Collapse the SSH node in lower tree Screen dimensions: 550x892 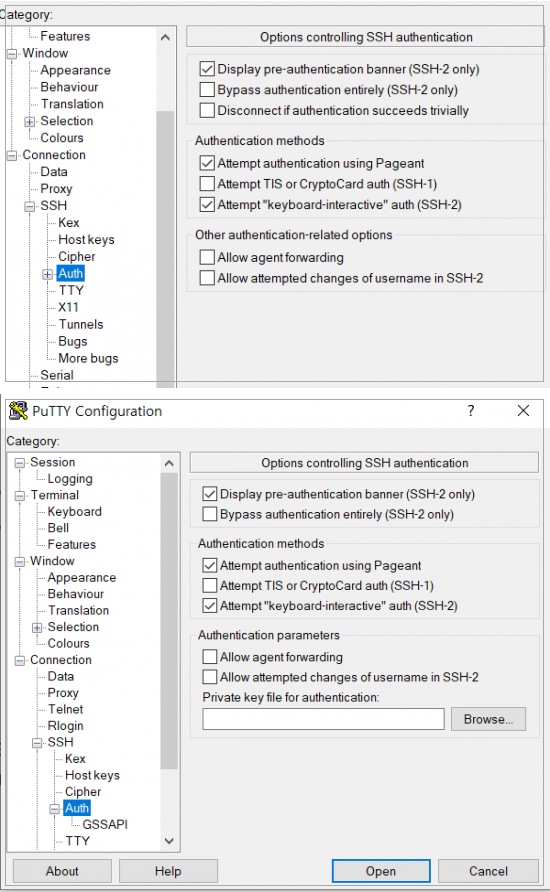38,744
